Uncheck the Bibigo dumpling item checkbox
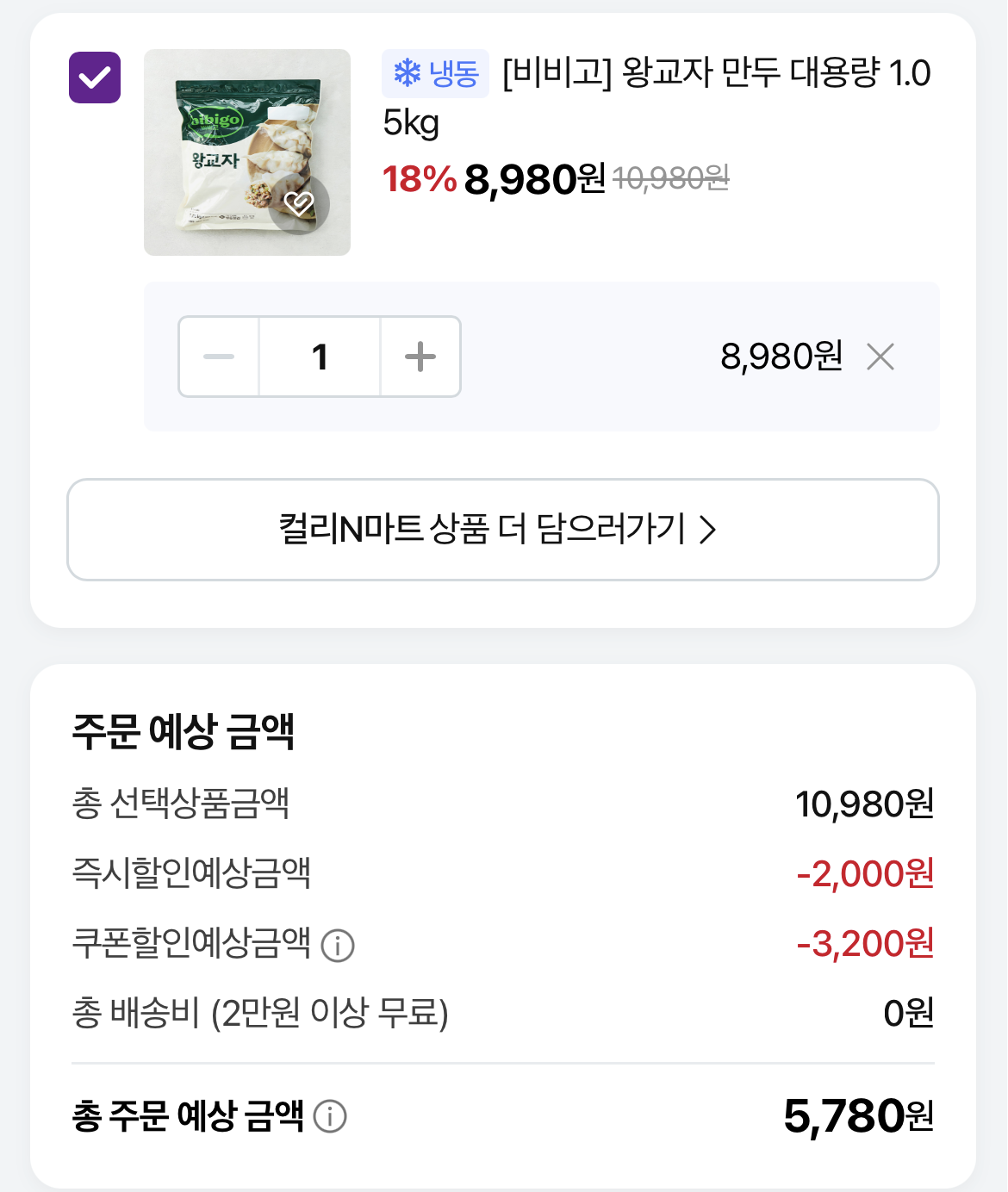This screenshot has width=1008, height=1192. [95, 78]
